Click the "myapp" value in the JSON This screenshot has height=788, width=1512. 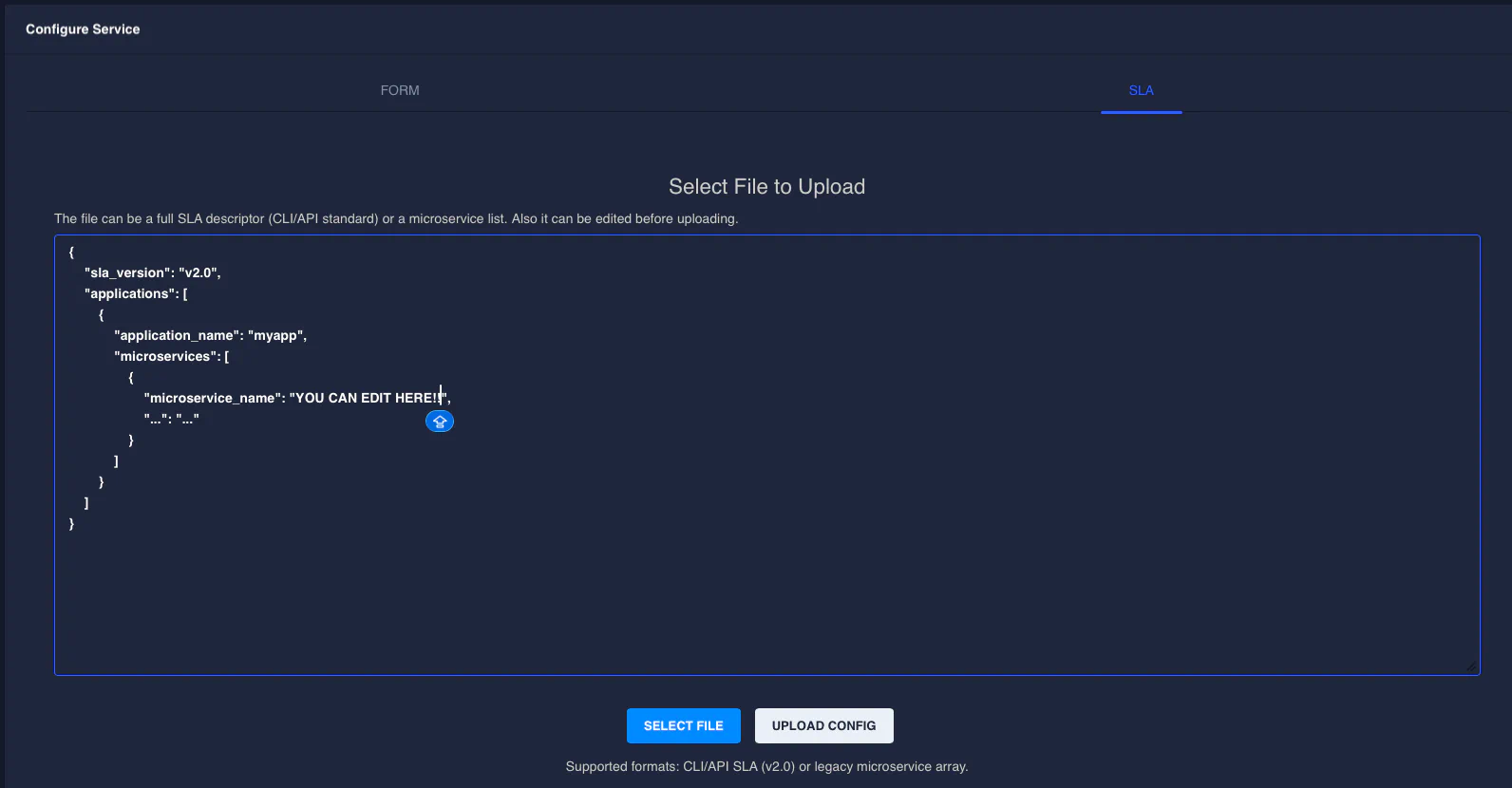click(275, 335)
